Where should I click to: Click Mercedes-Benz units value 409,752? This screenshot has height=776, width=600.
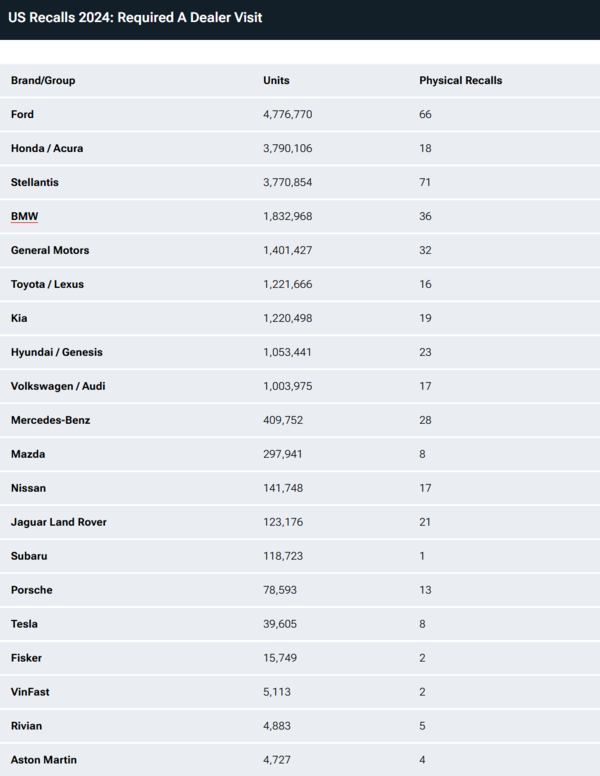coord(284,420)
